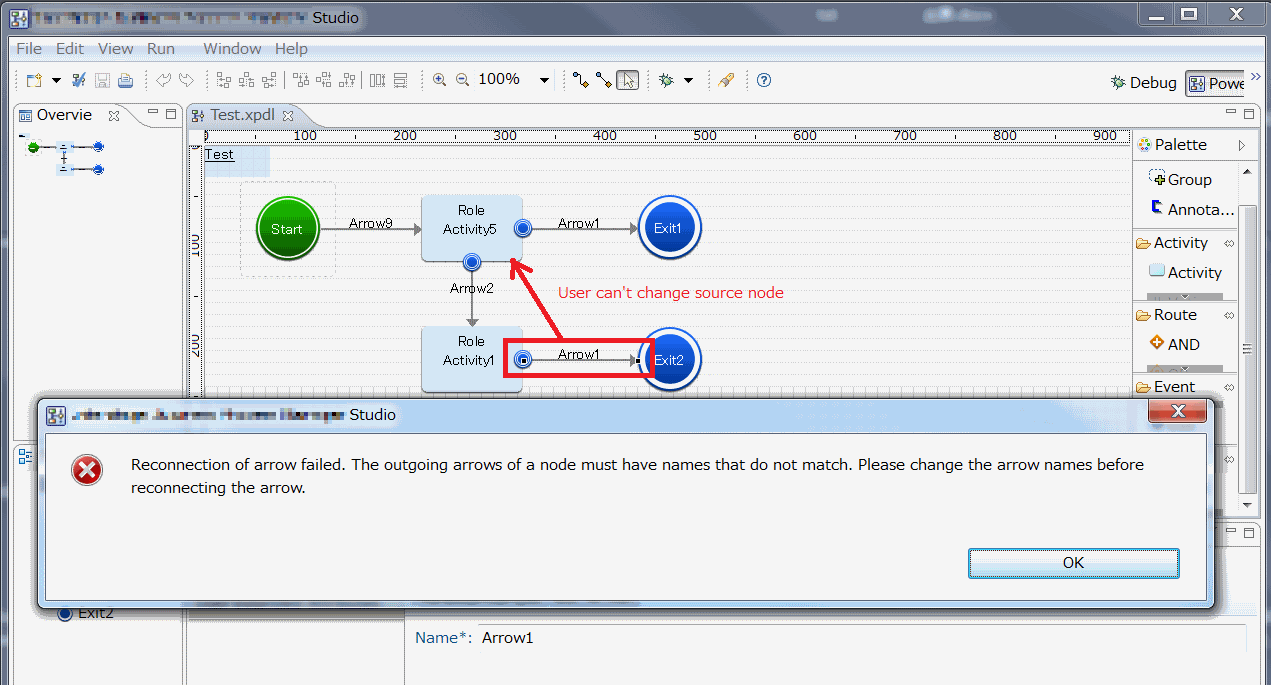Click the Zoom In magnifier icon
This screenshot has height=685, width=1271.
tap(440, 80)
